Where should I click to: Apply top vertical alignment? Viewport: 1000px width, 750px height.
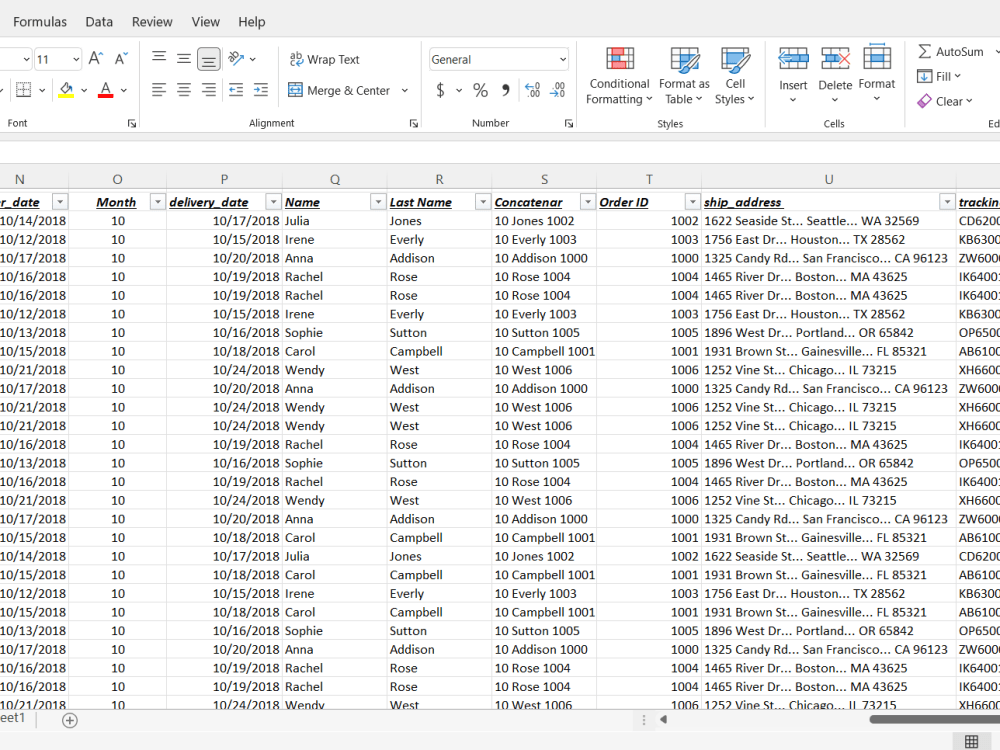coord(159,59)
